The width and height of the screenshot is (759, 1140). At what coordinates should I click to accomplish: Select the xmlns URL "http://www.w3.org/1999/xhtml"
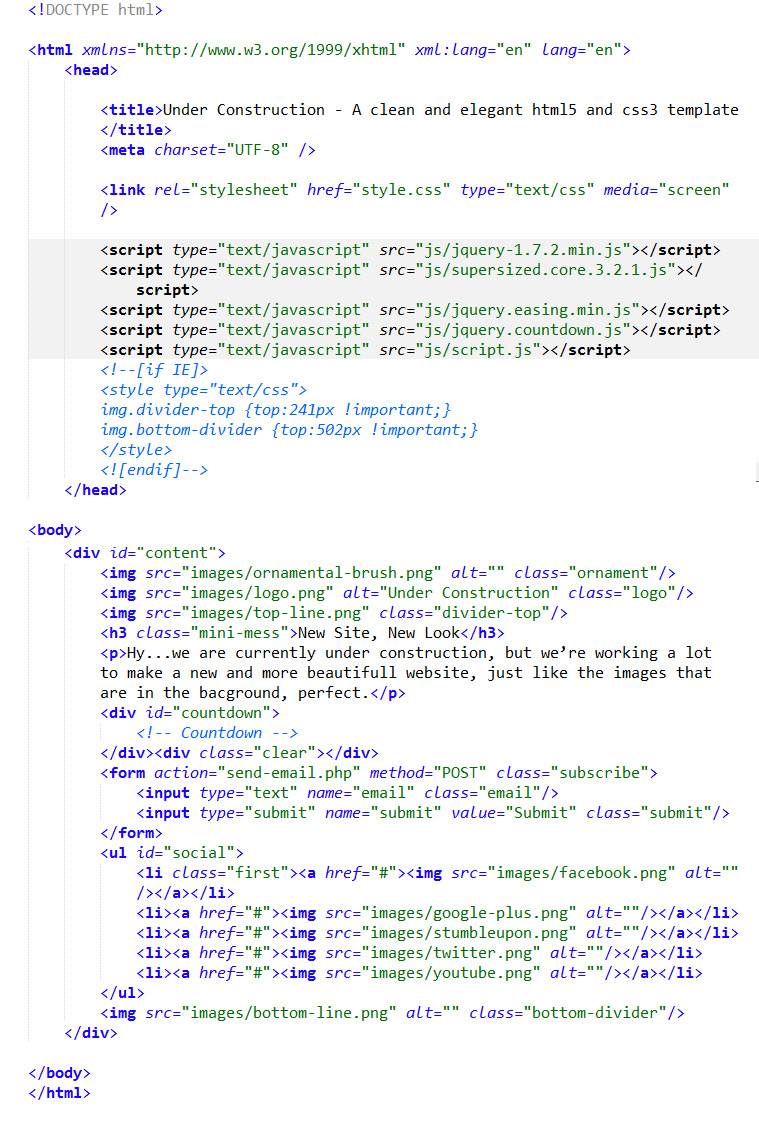[x=276, y=50]
